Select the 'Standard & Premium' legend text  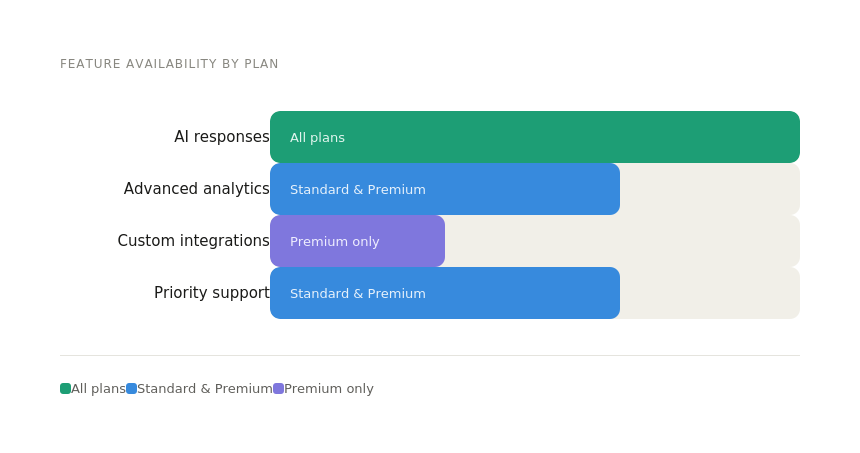point(204,389)
